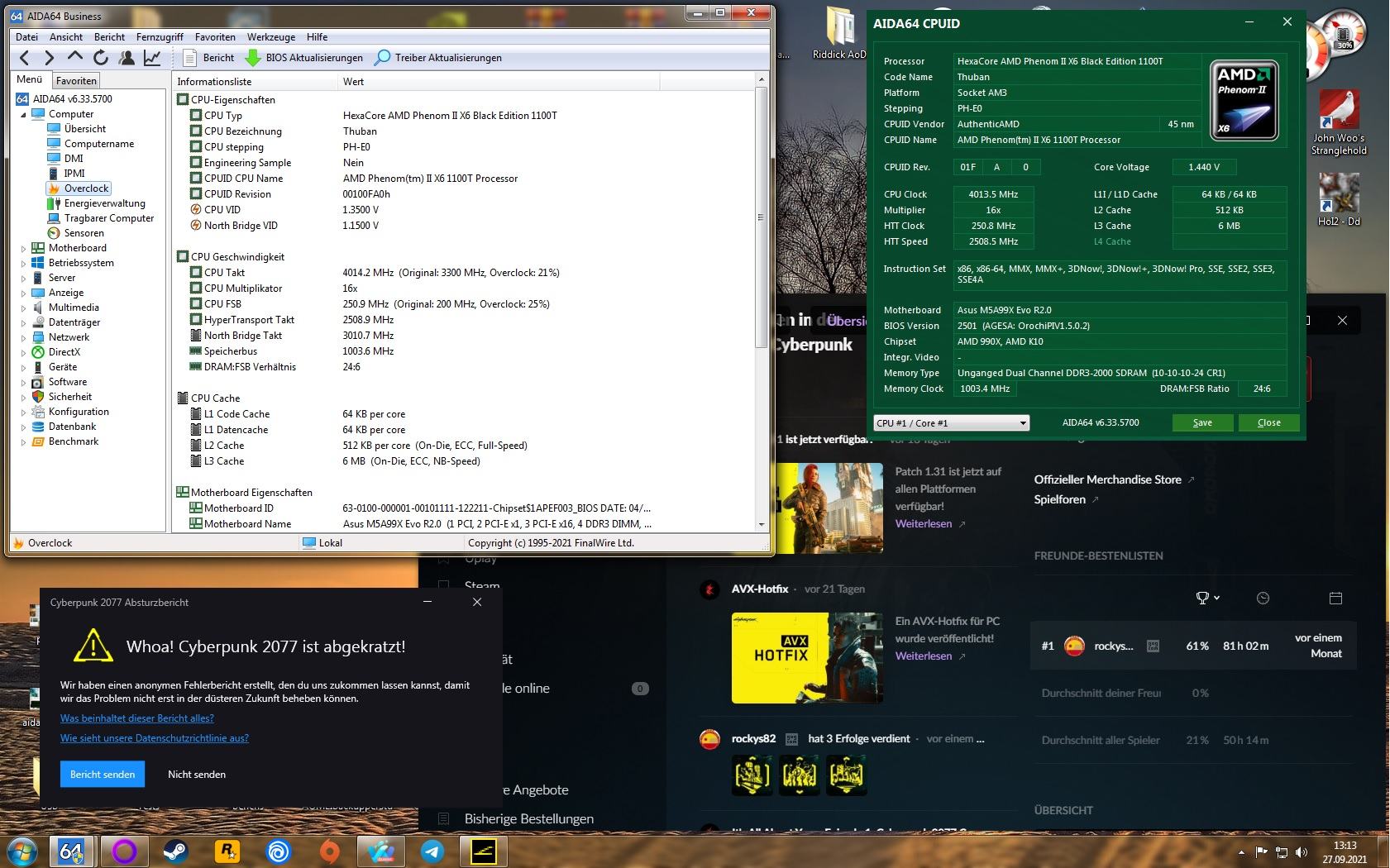1390x868 pixels.
Task: Open the user icon in AIDA64 toolbar
Action: [x=127, y=57]
